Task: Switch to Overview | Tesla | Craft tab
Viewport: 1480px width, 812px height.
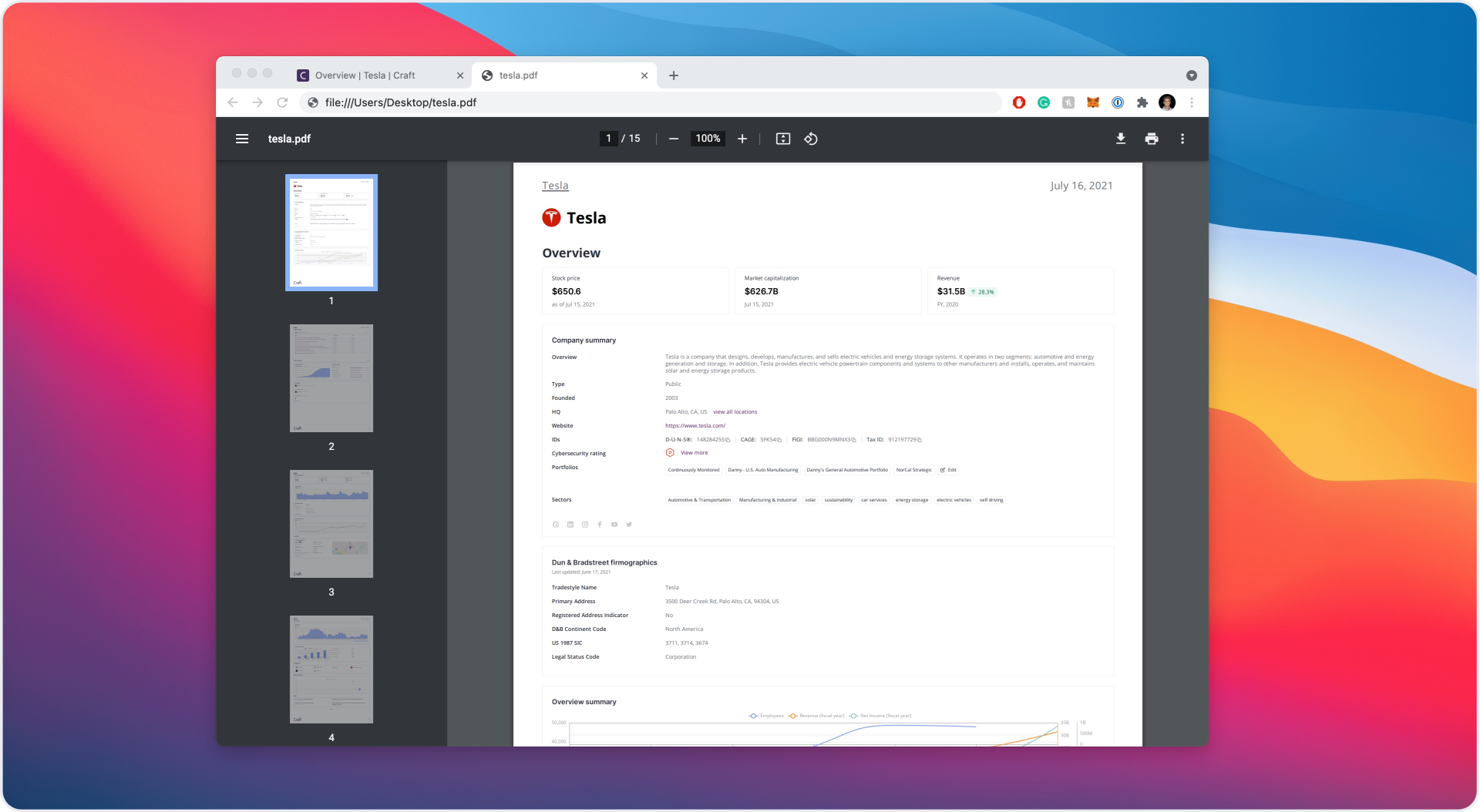Action: click(x=380, y=75)
